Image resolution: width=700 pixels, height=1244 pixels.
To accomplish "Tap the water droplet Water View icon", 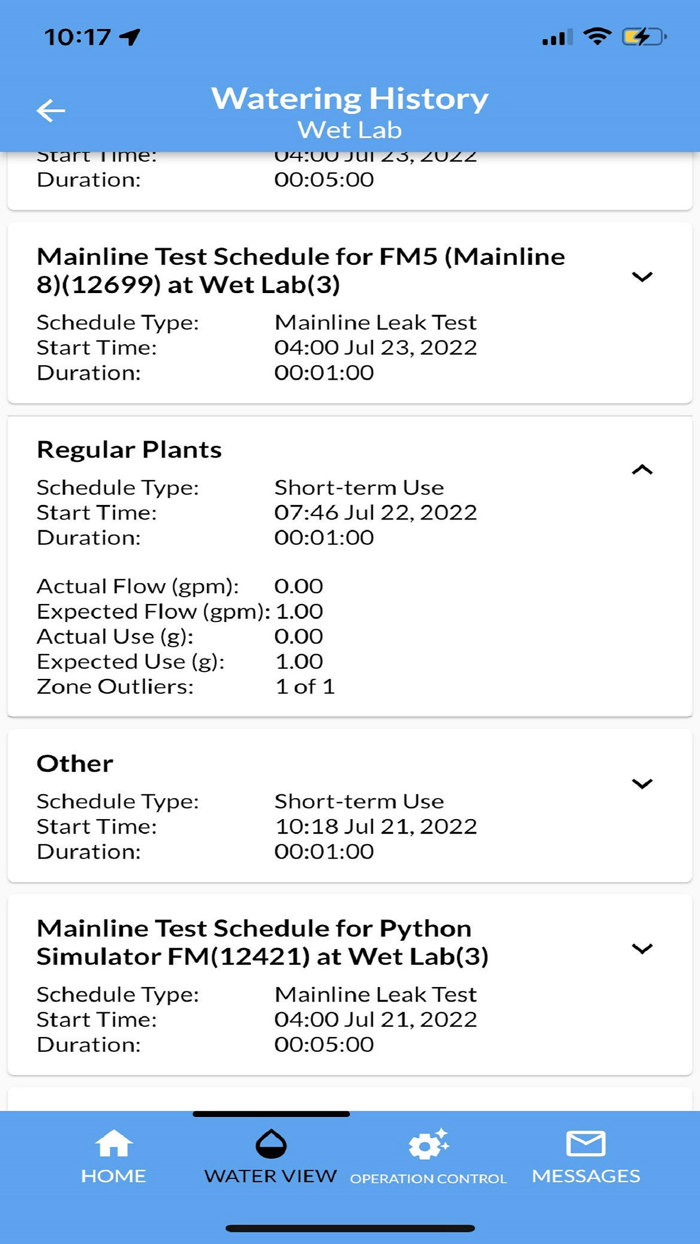I will click(270, 1142).
